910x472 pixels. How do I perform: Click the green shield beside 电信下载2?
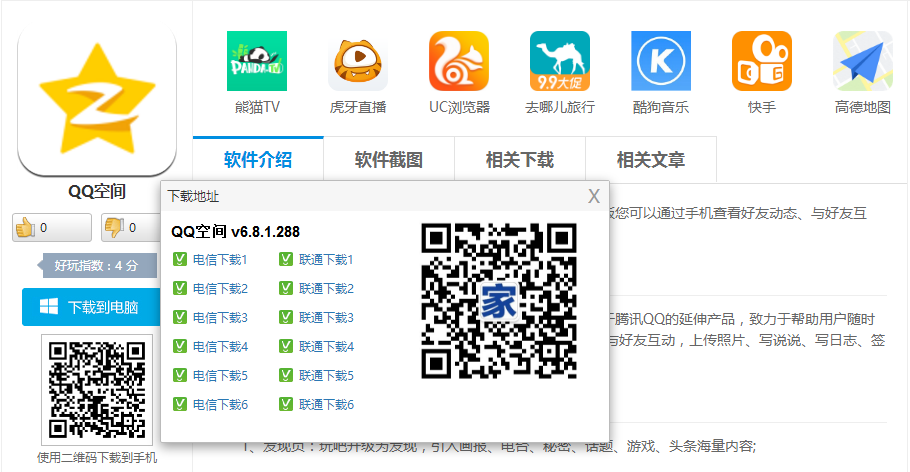(179, 288)
